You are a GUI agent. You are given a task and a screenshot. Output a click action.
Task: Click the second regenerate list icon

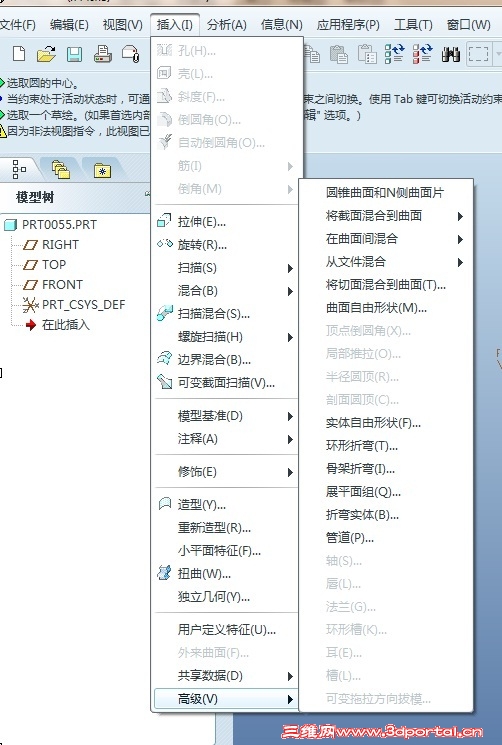(x=422, y=54)
